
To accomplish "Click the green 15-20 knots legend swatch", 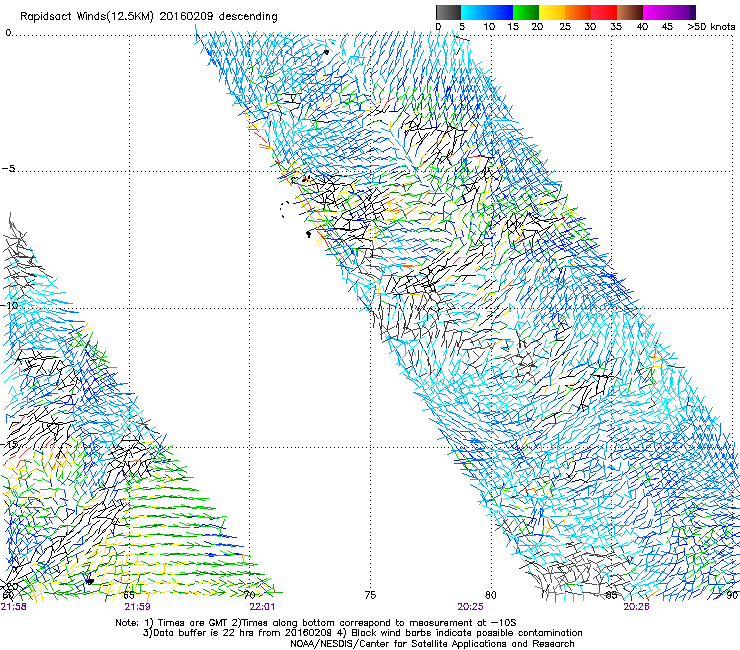I will tap(526, 12).
